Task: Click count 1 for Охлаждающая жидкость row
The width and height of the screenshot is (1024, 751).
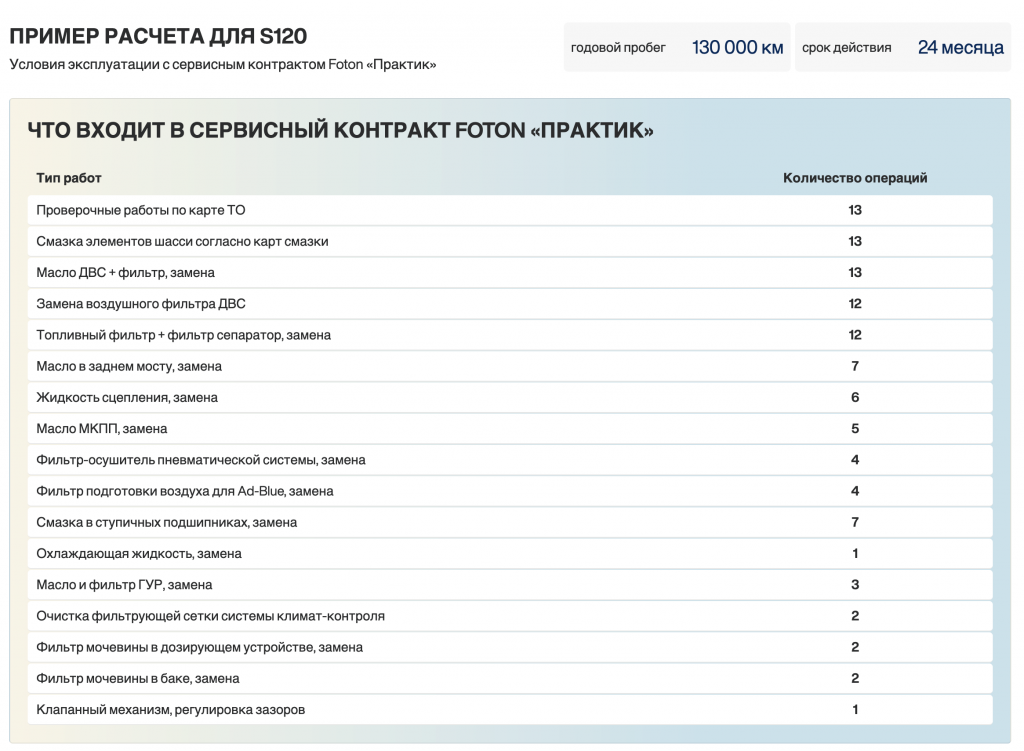Action: (x=855, y=554)
